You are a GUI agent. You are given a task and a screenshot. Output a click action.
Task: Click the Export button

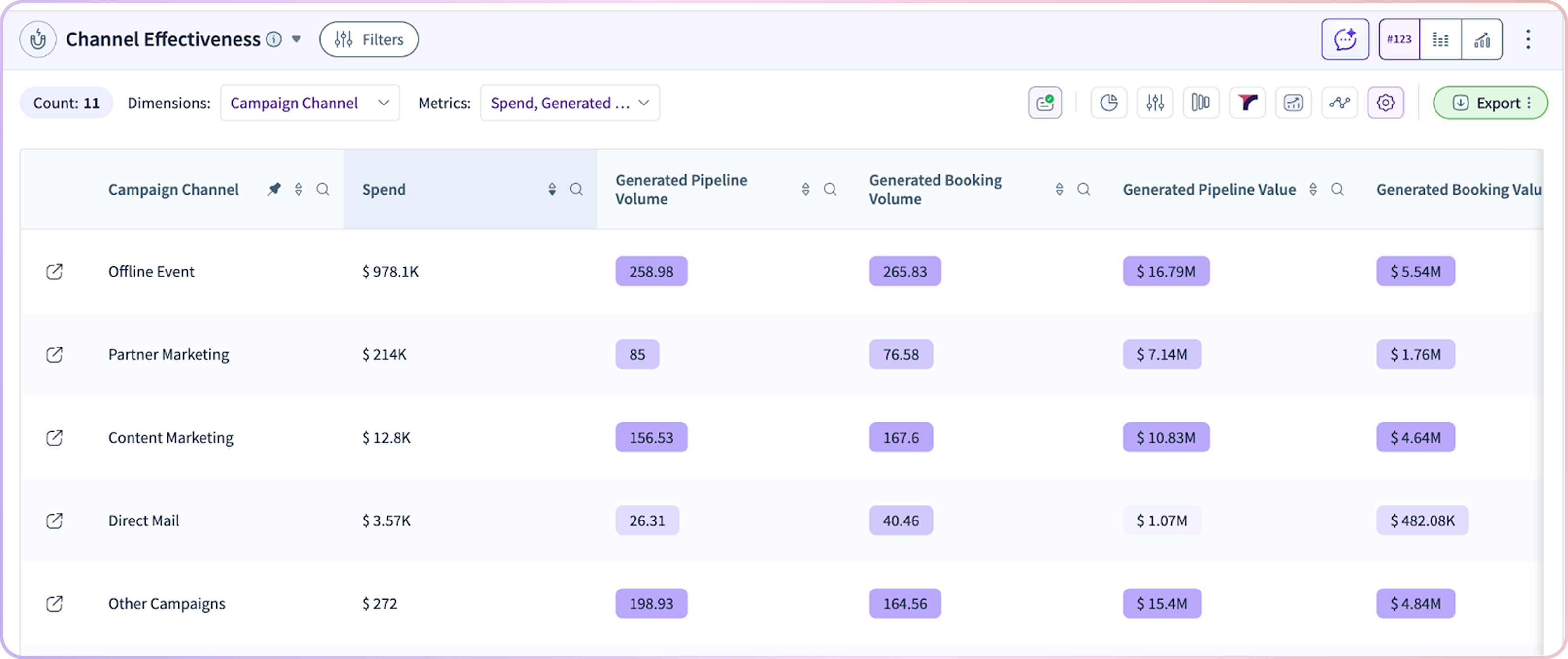click(1490, 103)
